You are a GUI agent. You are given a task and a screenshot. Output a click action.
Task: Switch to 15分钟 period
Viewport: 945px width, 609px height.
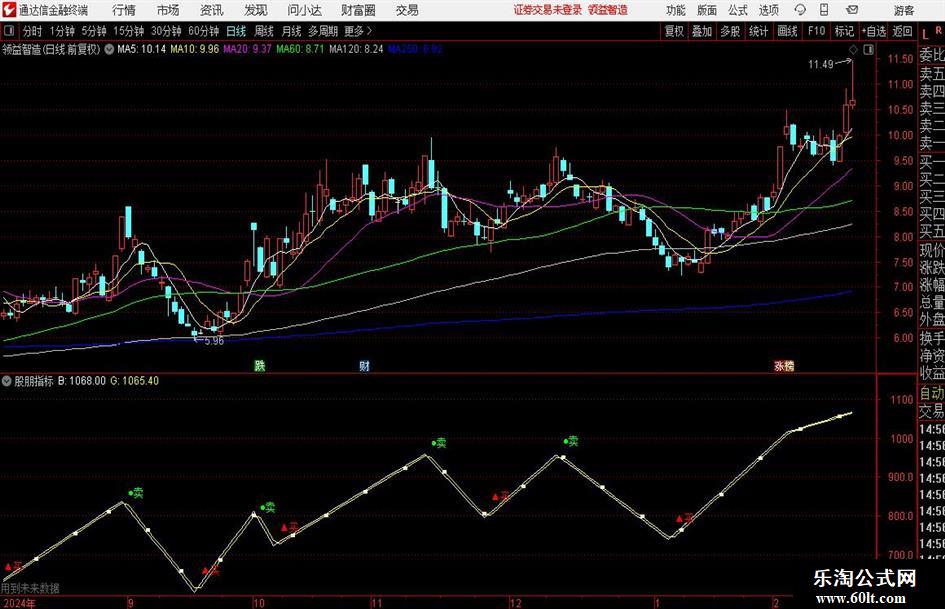129,31
